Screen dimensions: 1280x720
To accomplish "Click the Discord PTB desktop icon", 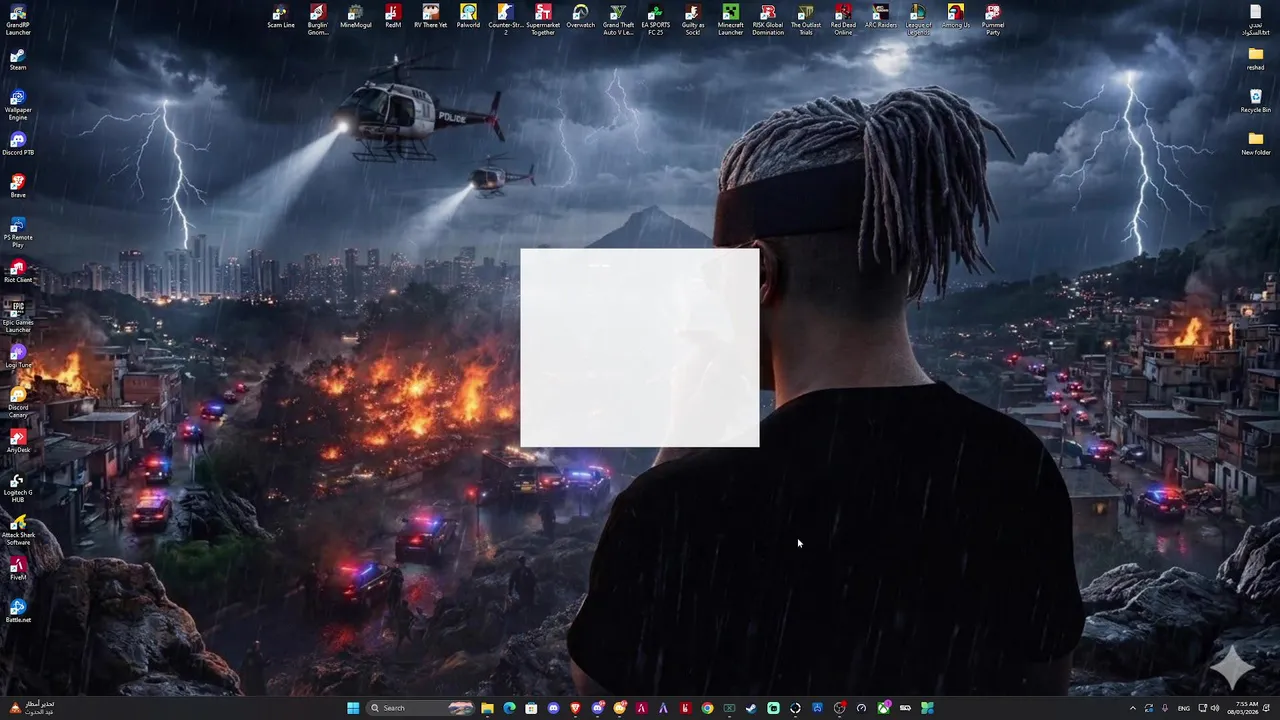I will (18, 144).
